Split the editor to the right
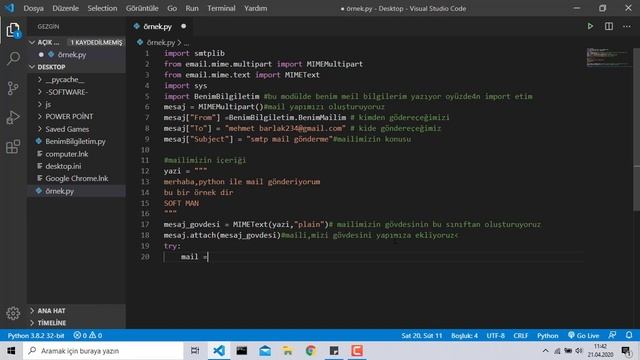Image resolution: width=640 pixels, height=360 pixels. pos(609,26)
